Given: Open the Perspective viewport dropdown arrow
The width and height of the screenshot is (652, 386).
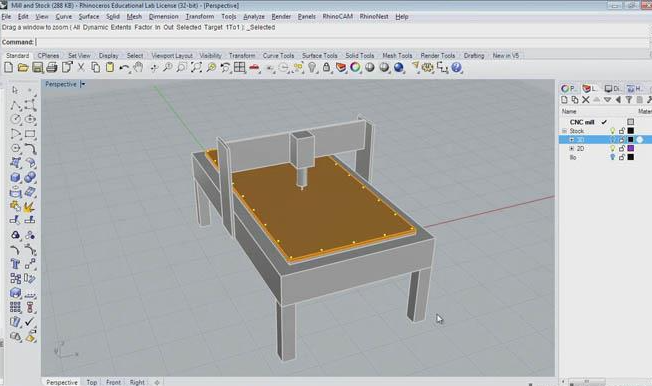Looking at the screenshot, I should 83,84.
